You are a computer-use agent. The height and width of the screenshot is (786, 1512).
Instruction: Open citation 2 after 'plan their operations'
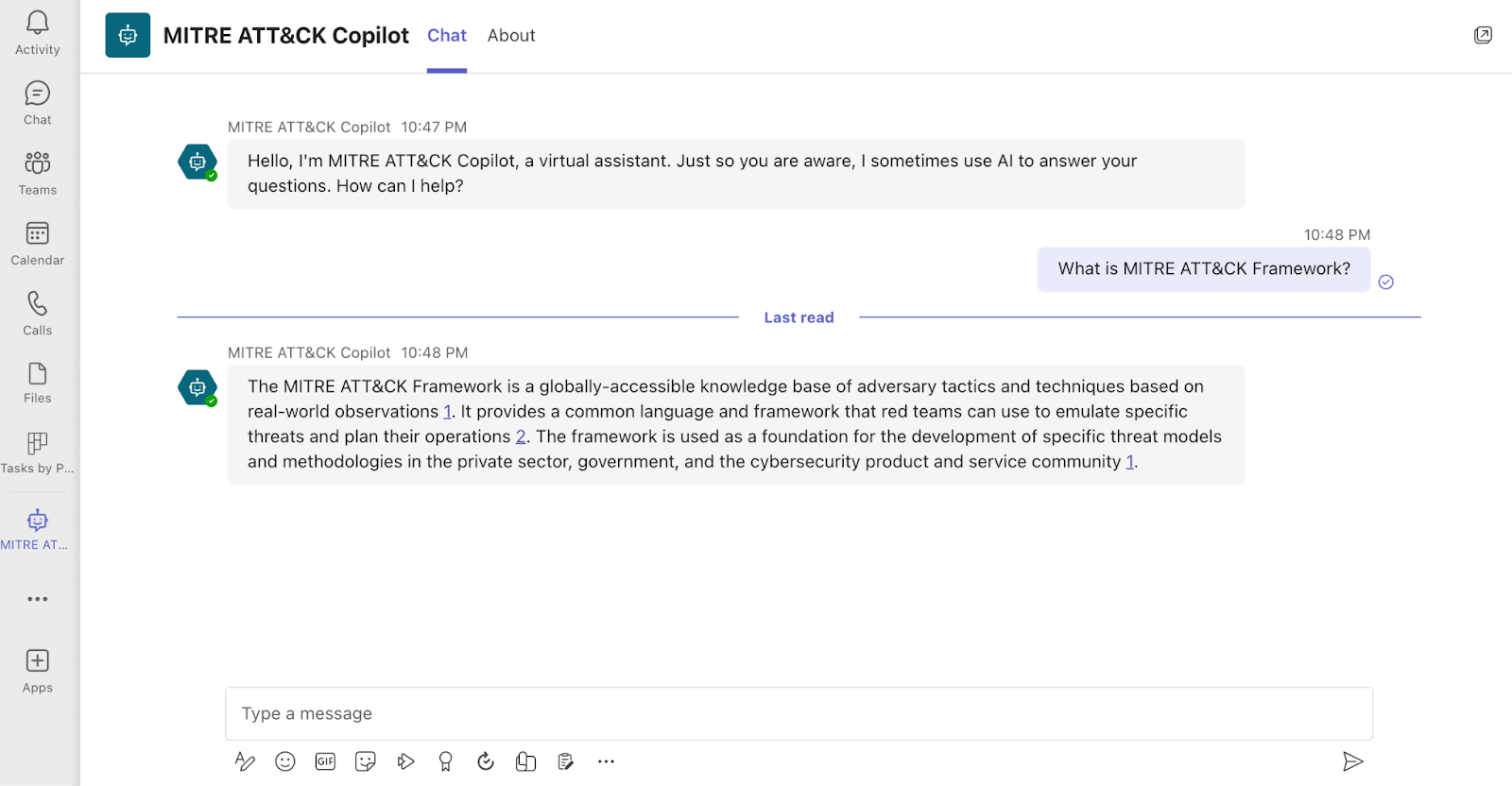(521, 436)
